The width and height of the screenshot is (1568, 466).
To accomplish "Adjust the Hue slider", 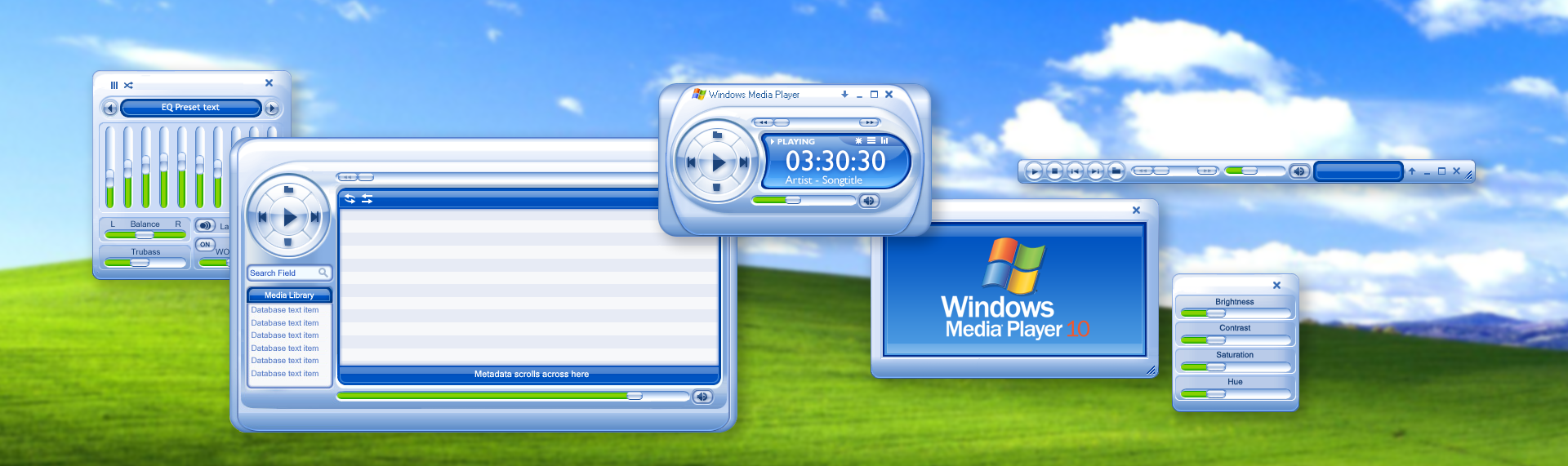I will click(1236, 394).
